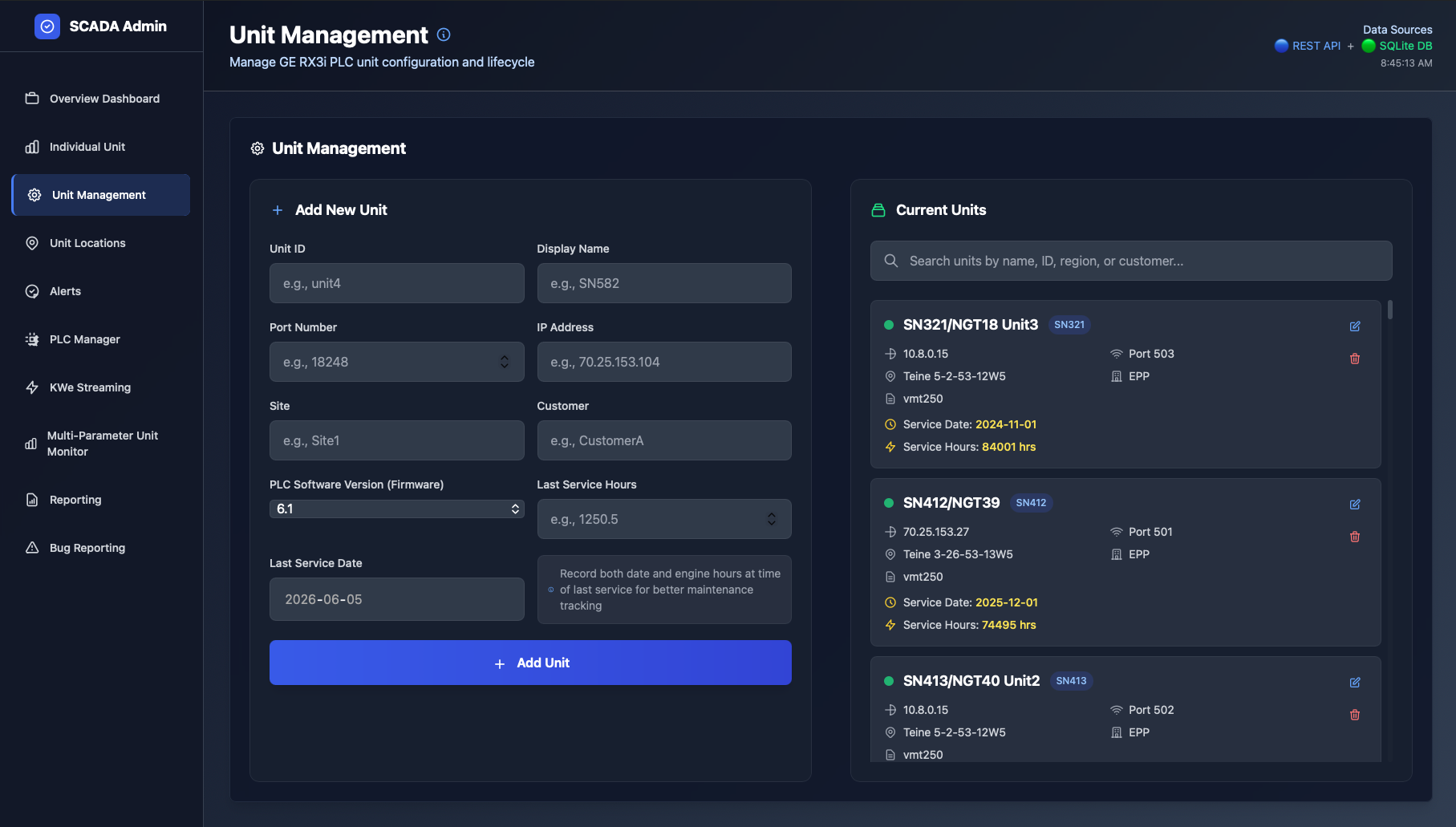
Task: Click the SN412 badge tag
Action: click(x=1031, y=503)
